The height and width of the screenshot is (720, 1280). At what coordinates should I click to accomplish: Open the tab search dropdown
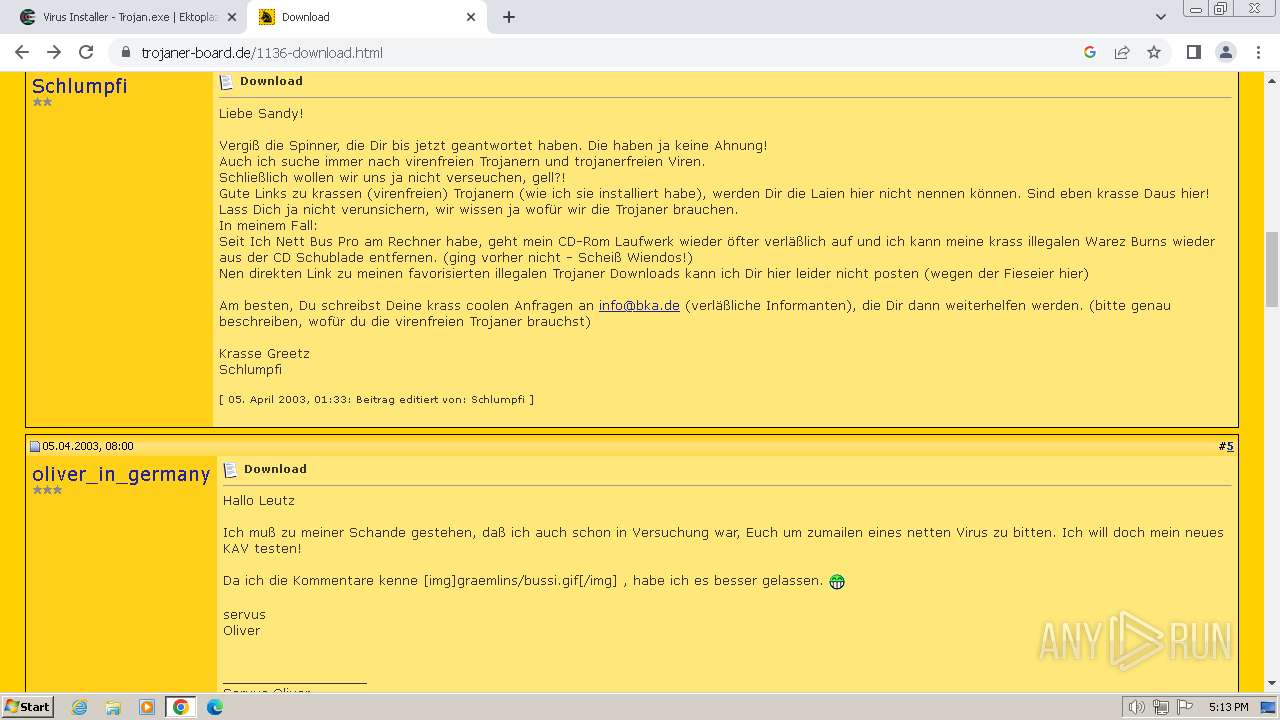(1160, 17)
